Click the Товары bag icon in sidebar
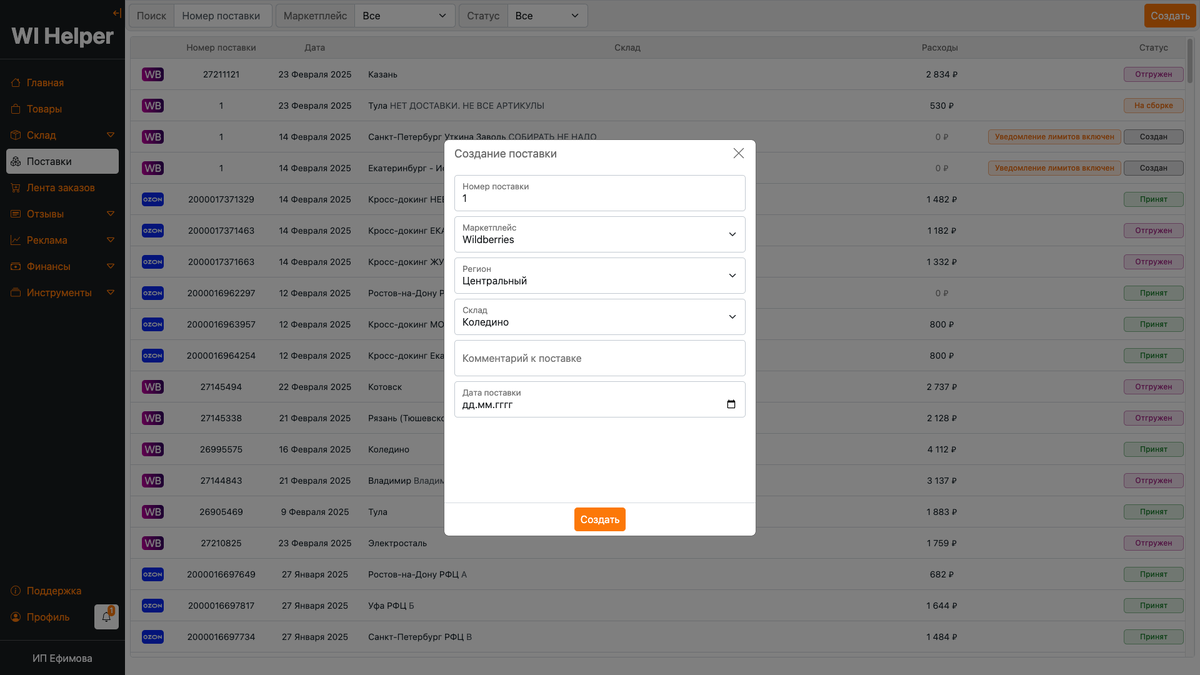 15,109
